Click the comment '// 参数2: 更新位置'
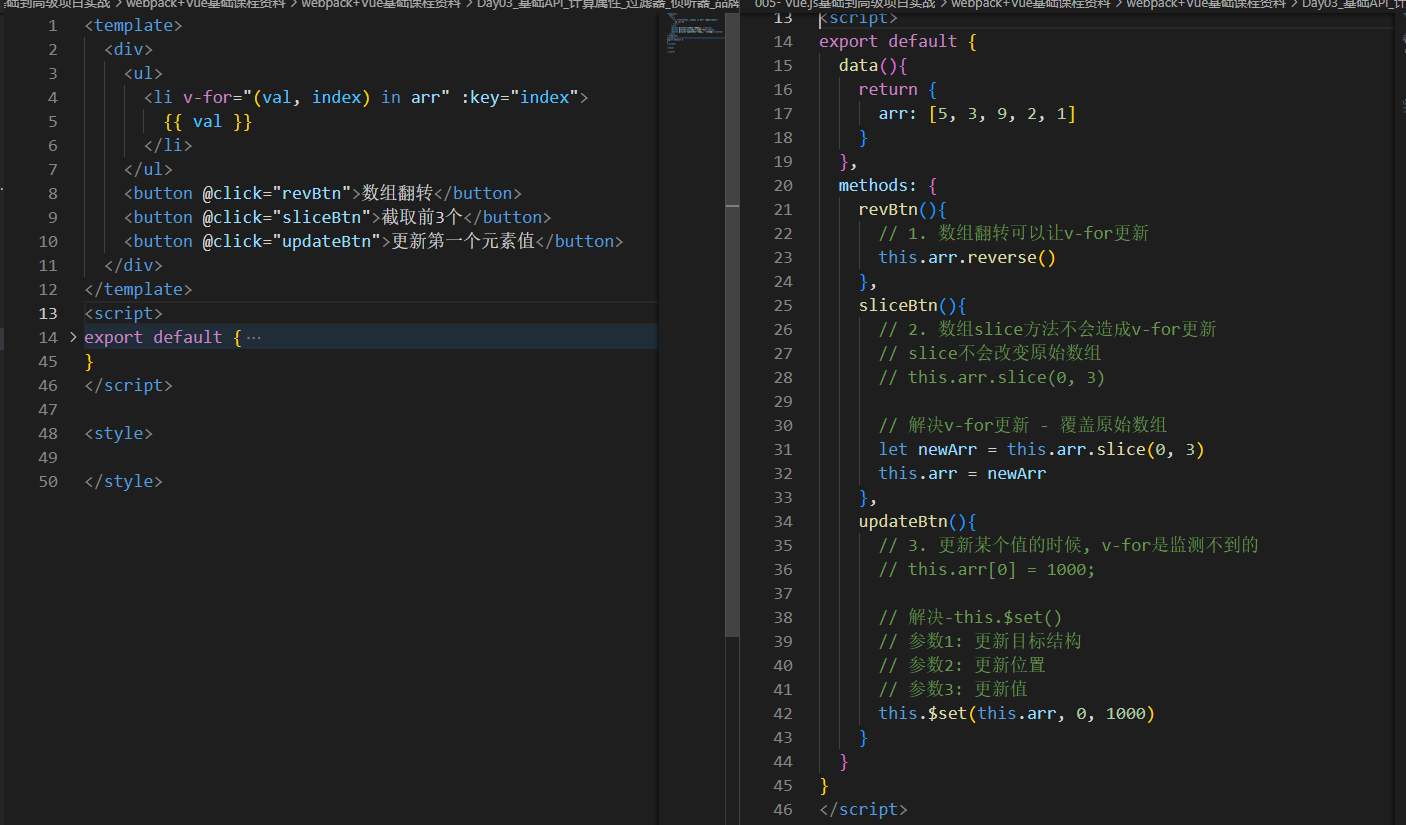 click(962, 665)
